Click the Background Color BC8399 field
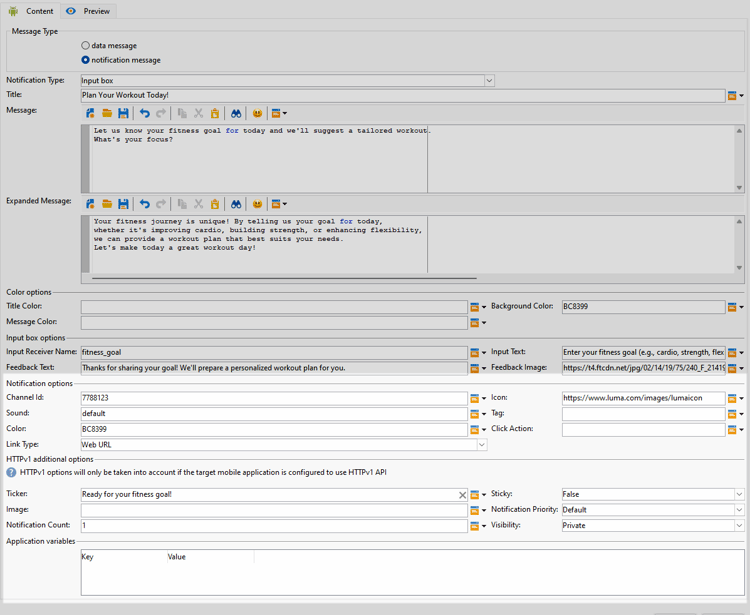This screenshot has height=615, width=750. tap(643, 307)
